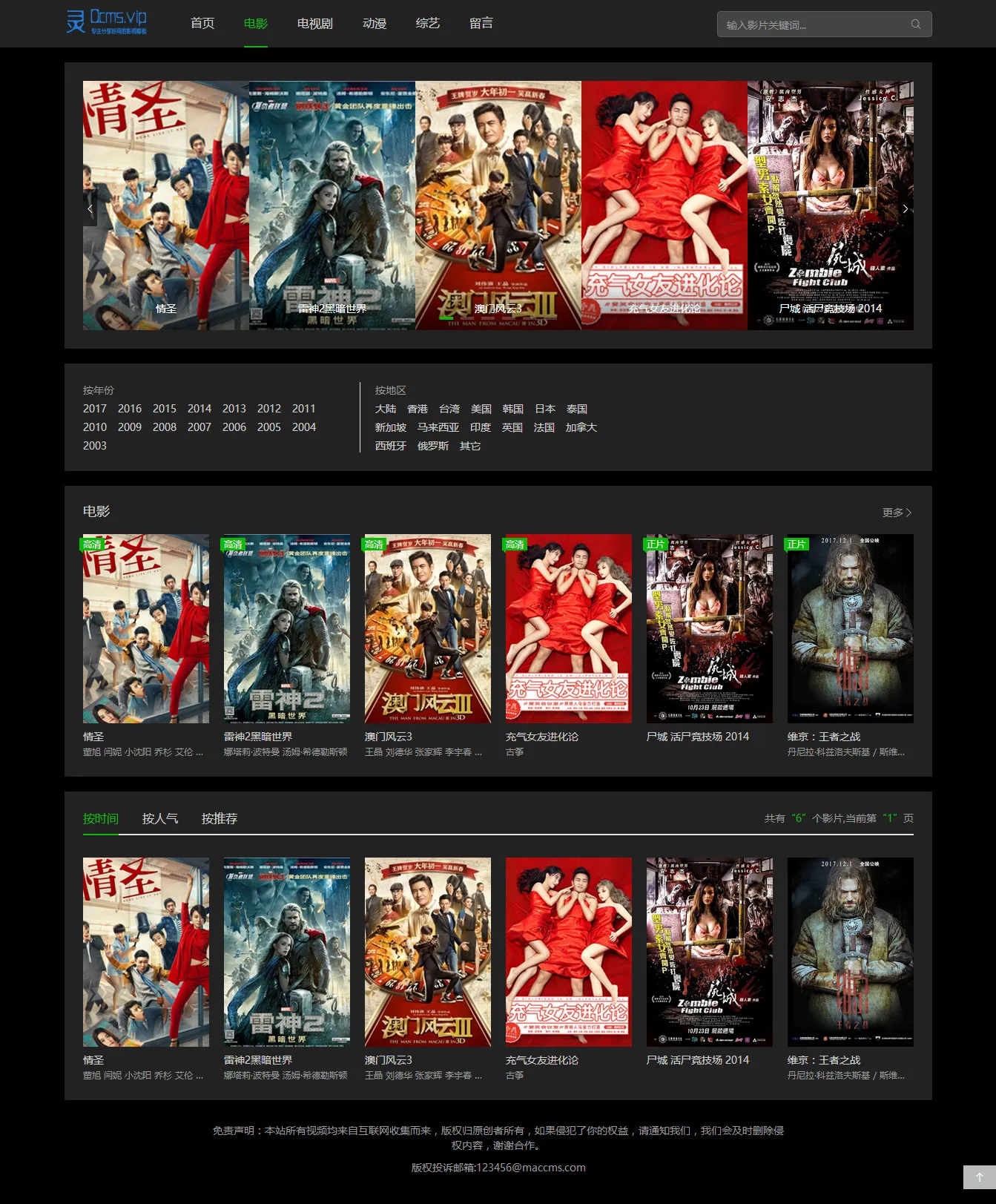Click the carousel next arrow
996x1204 pixels.
coord(906,209)
